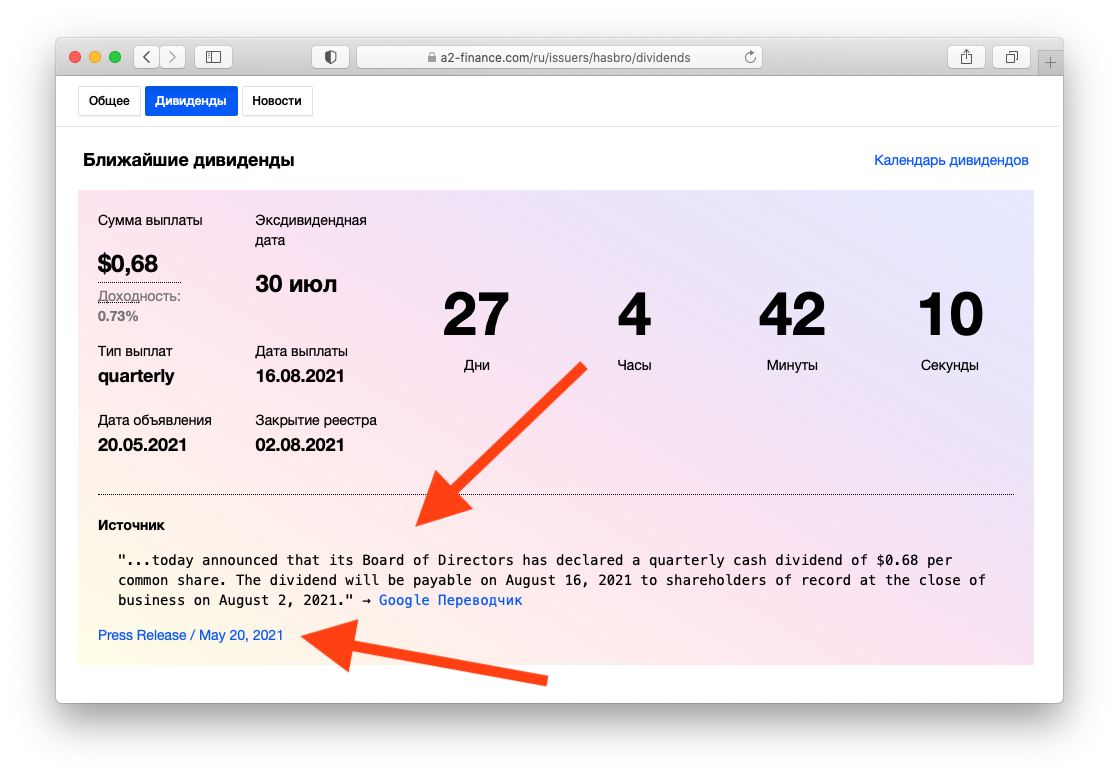Screen dimensions: 1119x777
Task: Open Press Release / May 20, 2021 link
Action: pos(191,635)
